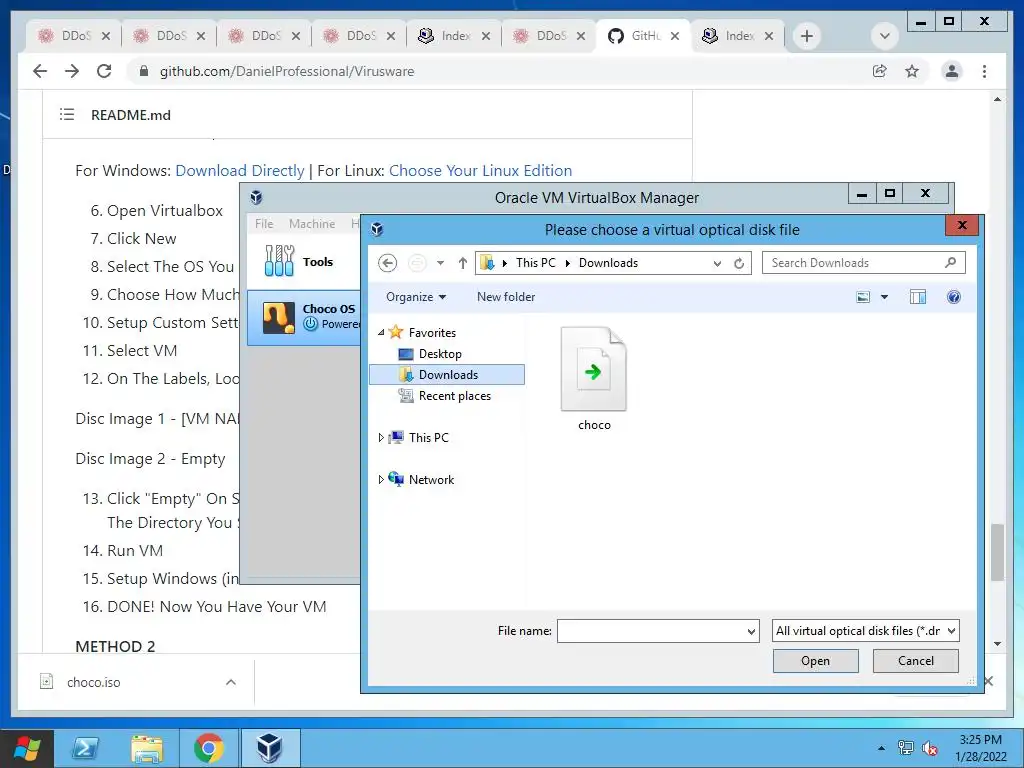Click the share page icon in Chrome

click(880, 71)
